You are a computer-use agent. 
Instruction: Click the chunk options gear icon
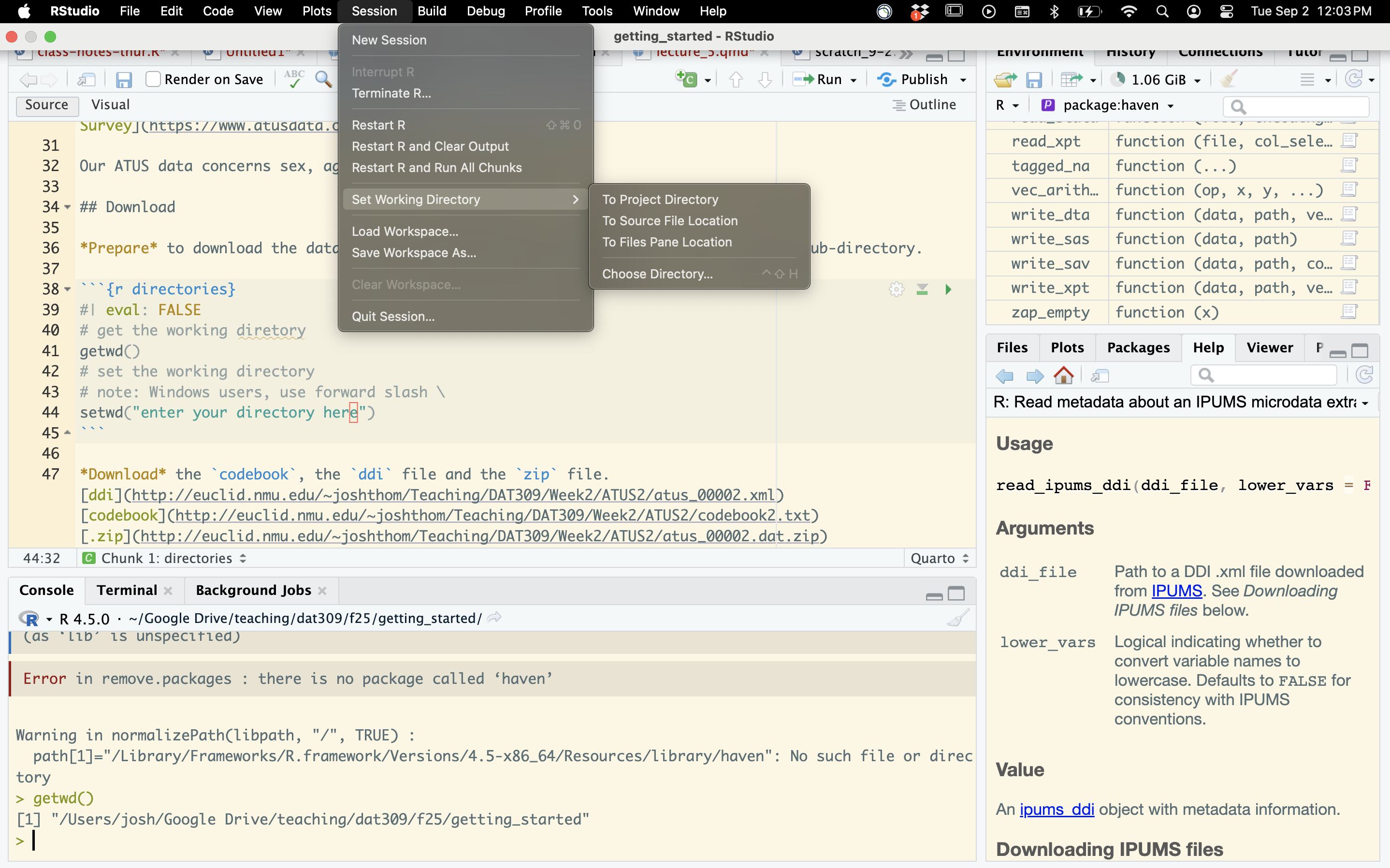point(896,289)
